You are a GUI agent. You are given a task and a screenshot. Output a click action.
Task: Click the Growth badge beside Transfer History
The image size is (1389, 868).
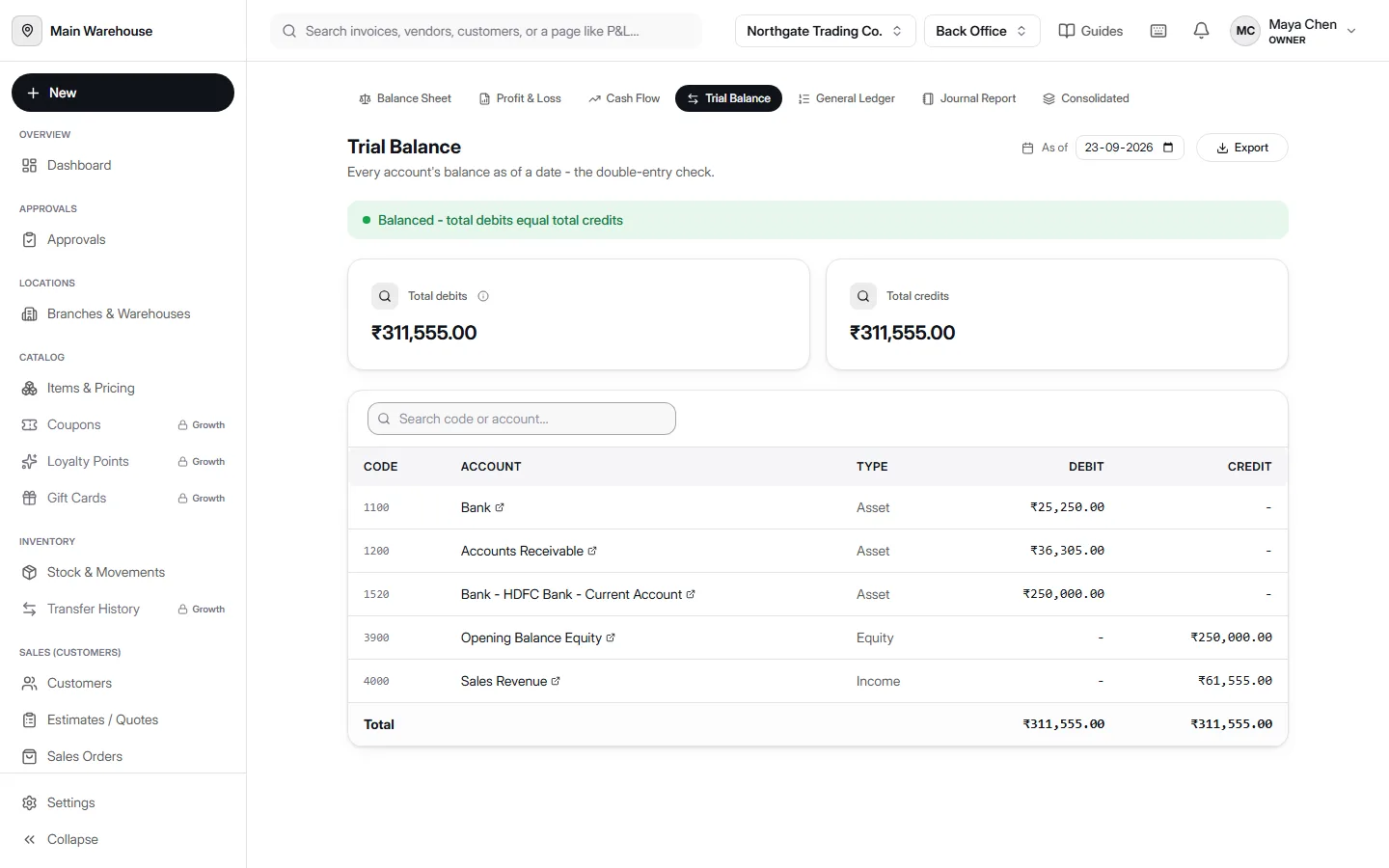[202, 609]
